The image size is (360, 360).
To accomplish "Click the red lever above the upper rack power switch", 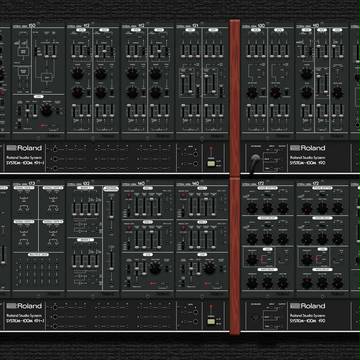I will [211, 151].
